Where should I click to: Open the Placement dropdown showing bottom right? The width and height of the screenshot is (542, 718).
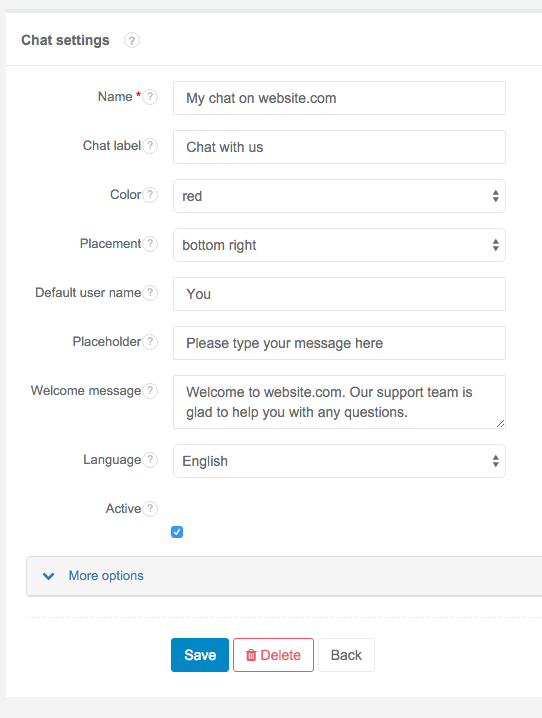[x=339, y=245]
